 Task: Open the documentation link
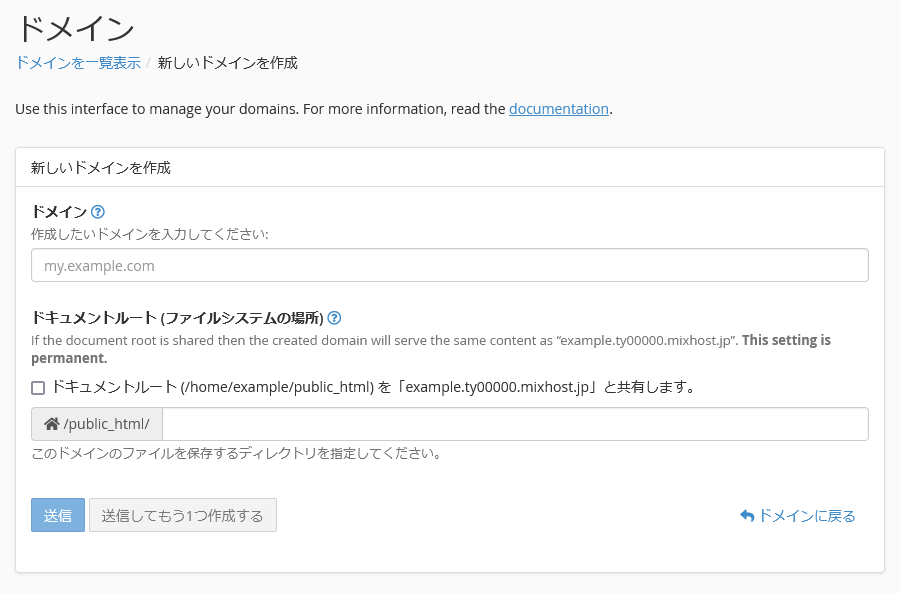pyautogui.click(x=558, y=108)
